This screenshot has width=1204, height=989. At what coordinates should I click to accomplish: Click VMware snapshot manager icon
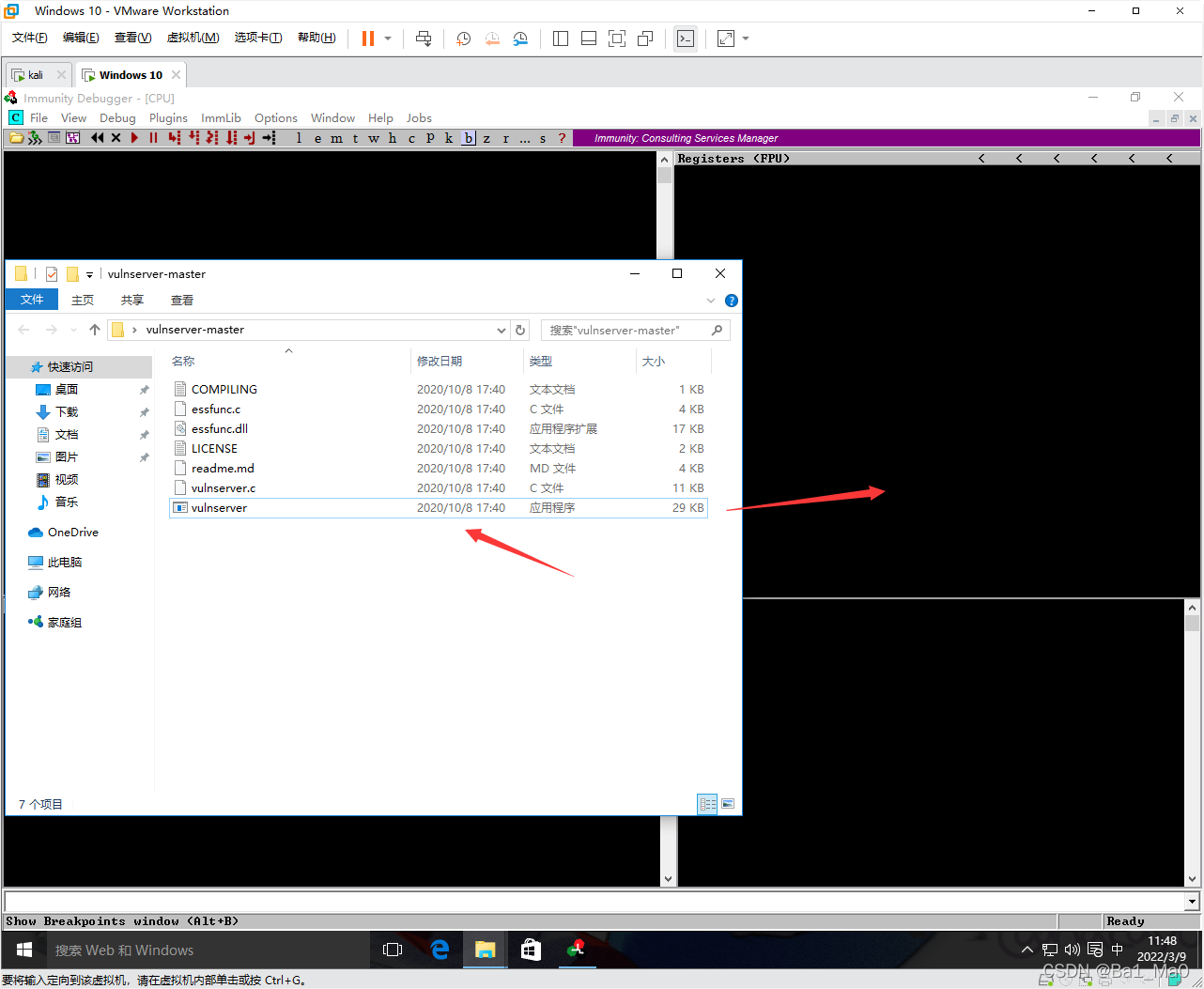[520, 39]
